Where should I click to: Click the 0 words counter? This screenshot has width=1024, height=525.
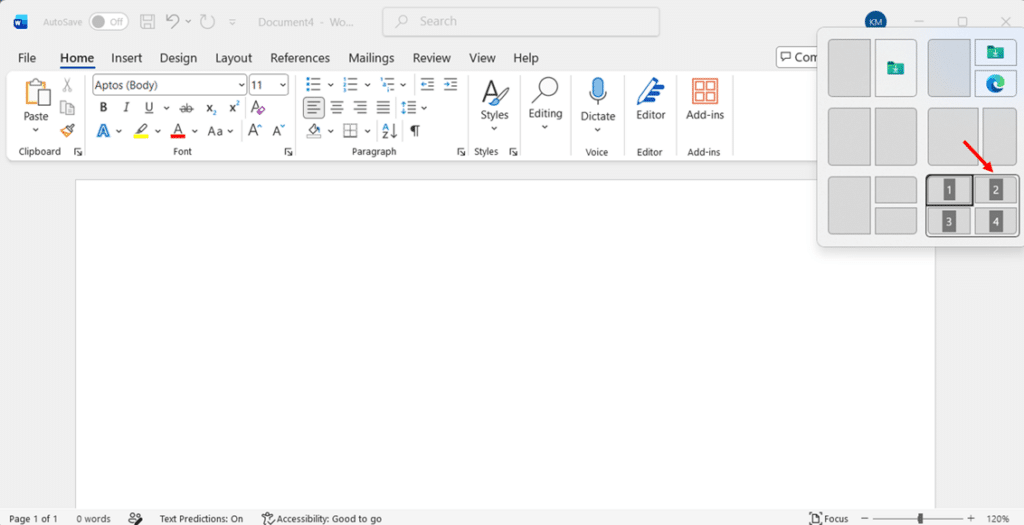[93, 518]
